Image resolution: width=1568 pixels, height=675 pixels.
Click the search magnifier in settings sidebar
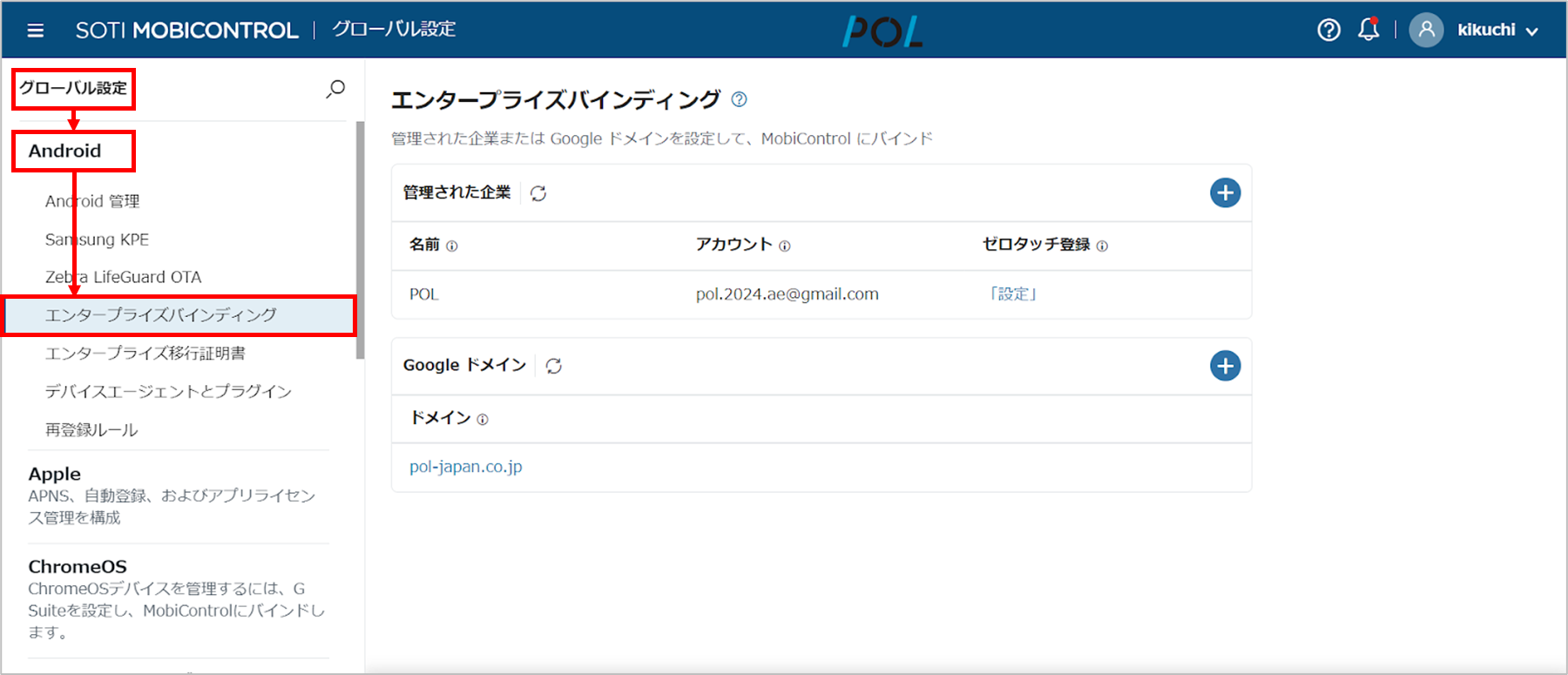(x=335, y=89)
